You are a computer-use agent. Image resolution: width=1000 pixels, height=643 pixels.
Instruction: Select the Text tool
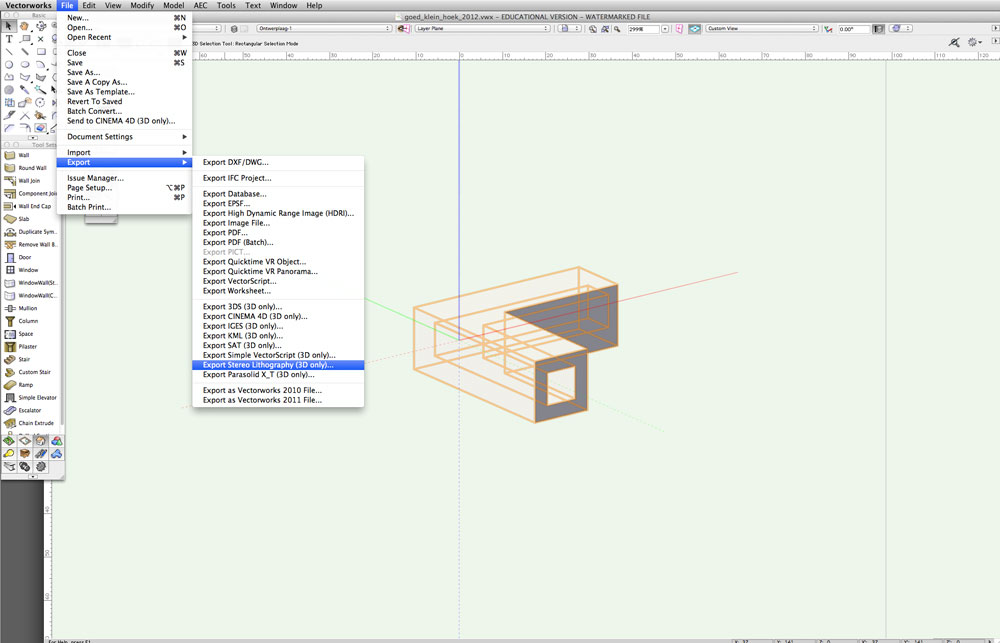tap(9, 39)
